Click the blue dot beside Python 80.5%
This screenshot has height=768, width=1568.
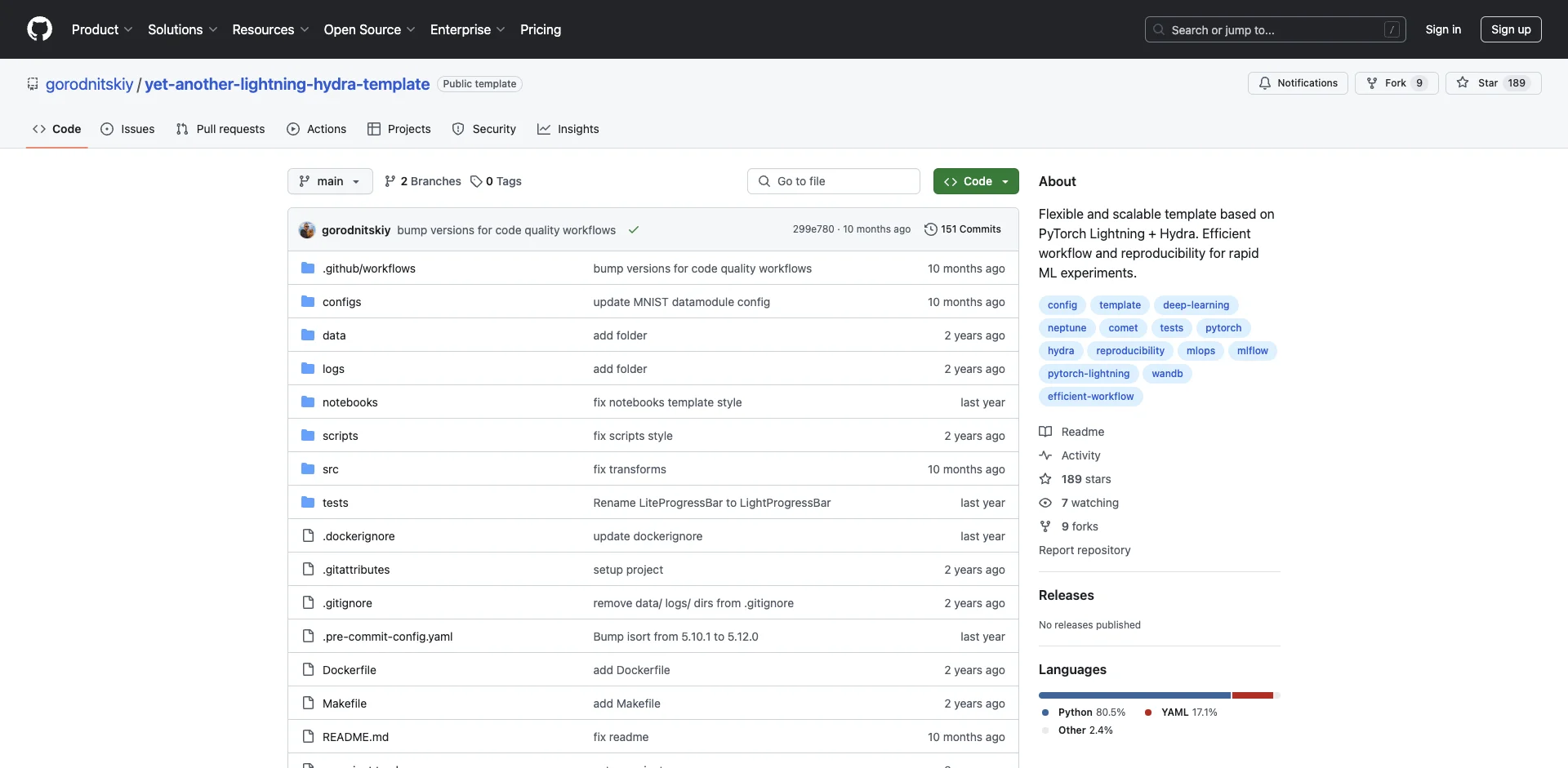coord(1045,713)
